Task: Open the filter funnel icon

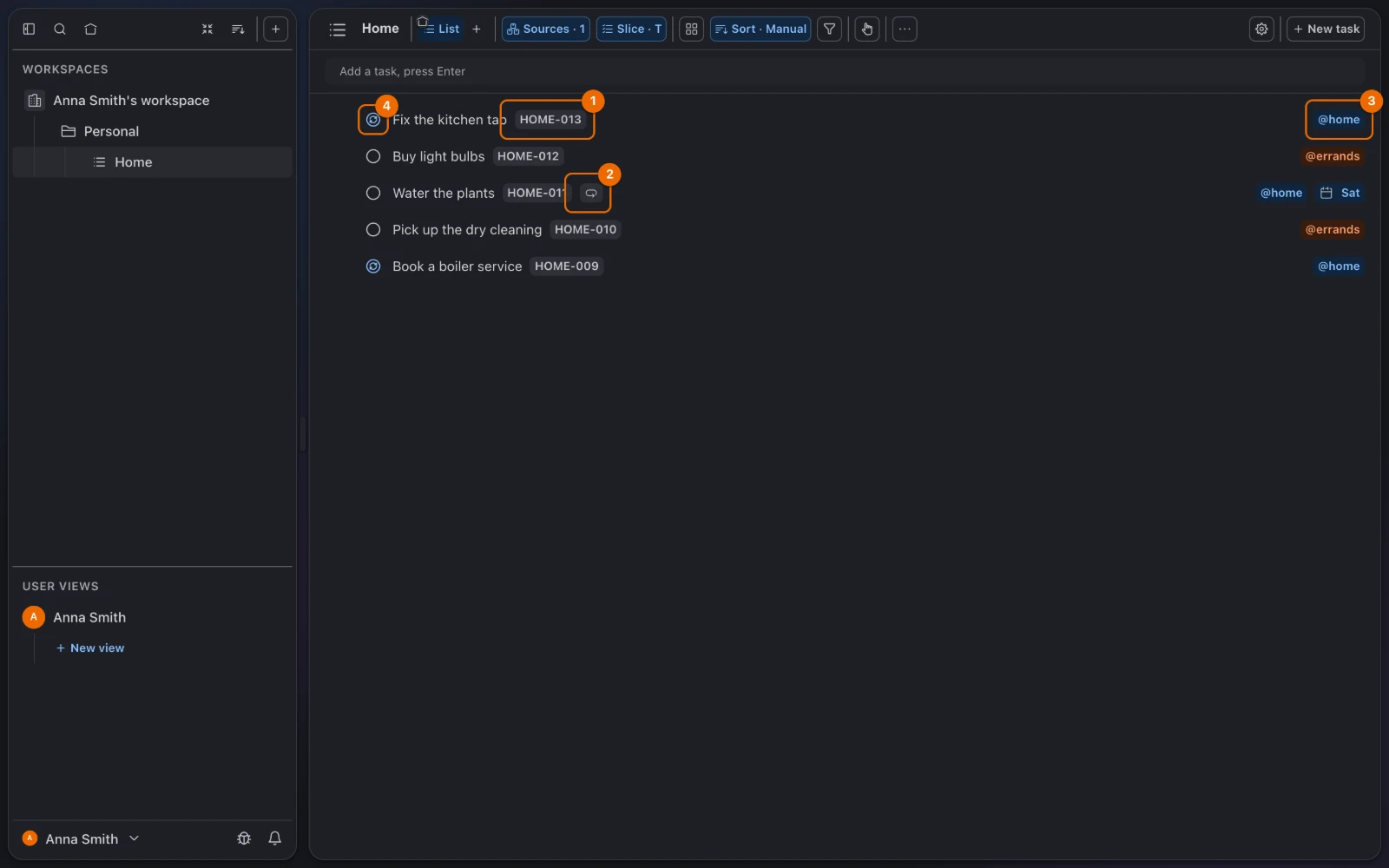Action: point(829,29)
